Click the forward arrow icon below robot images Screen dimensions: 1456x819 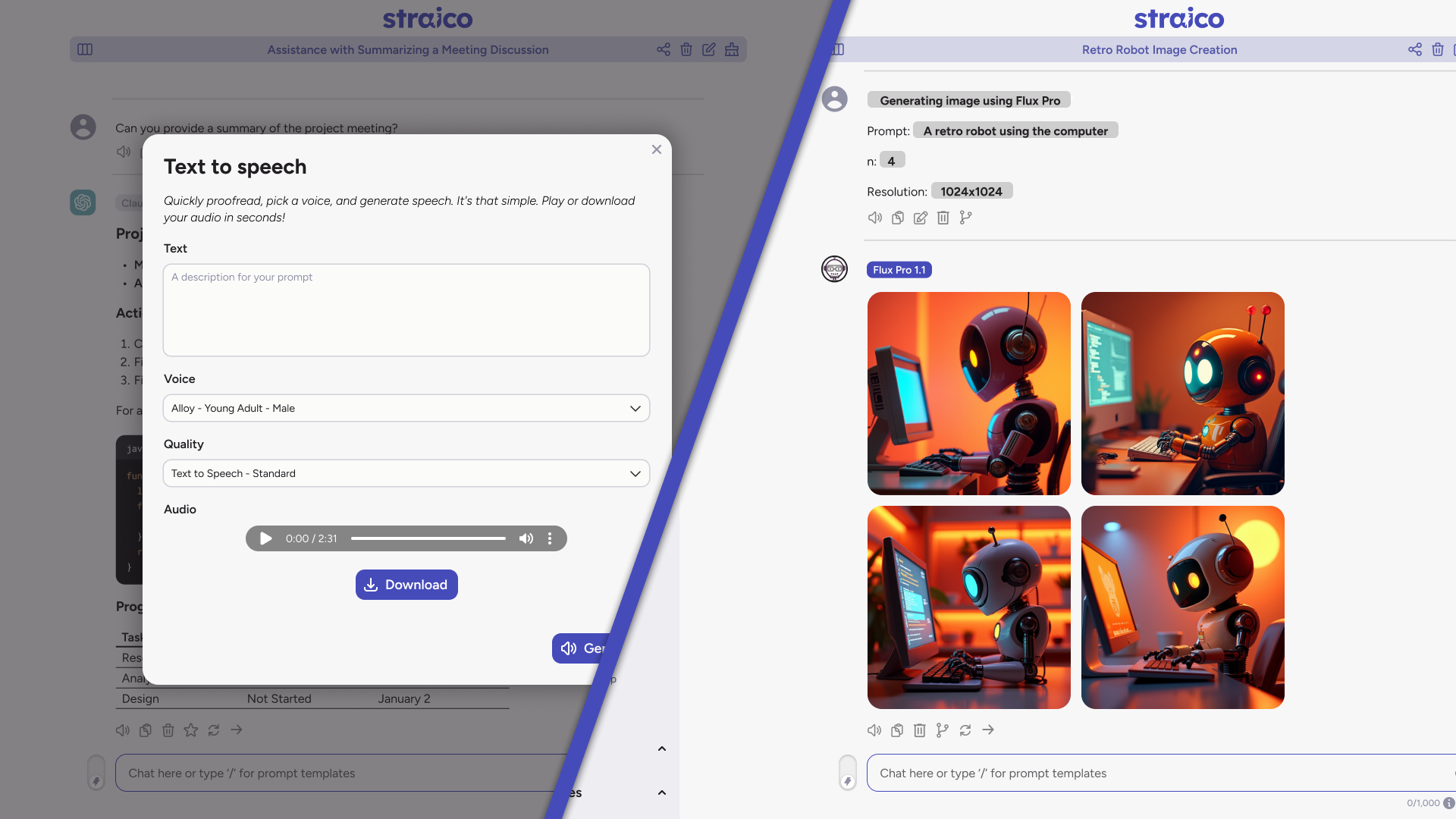[988, 730]
